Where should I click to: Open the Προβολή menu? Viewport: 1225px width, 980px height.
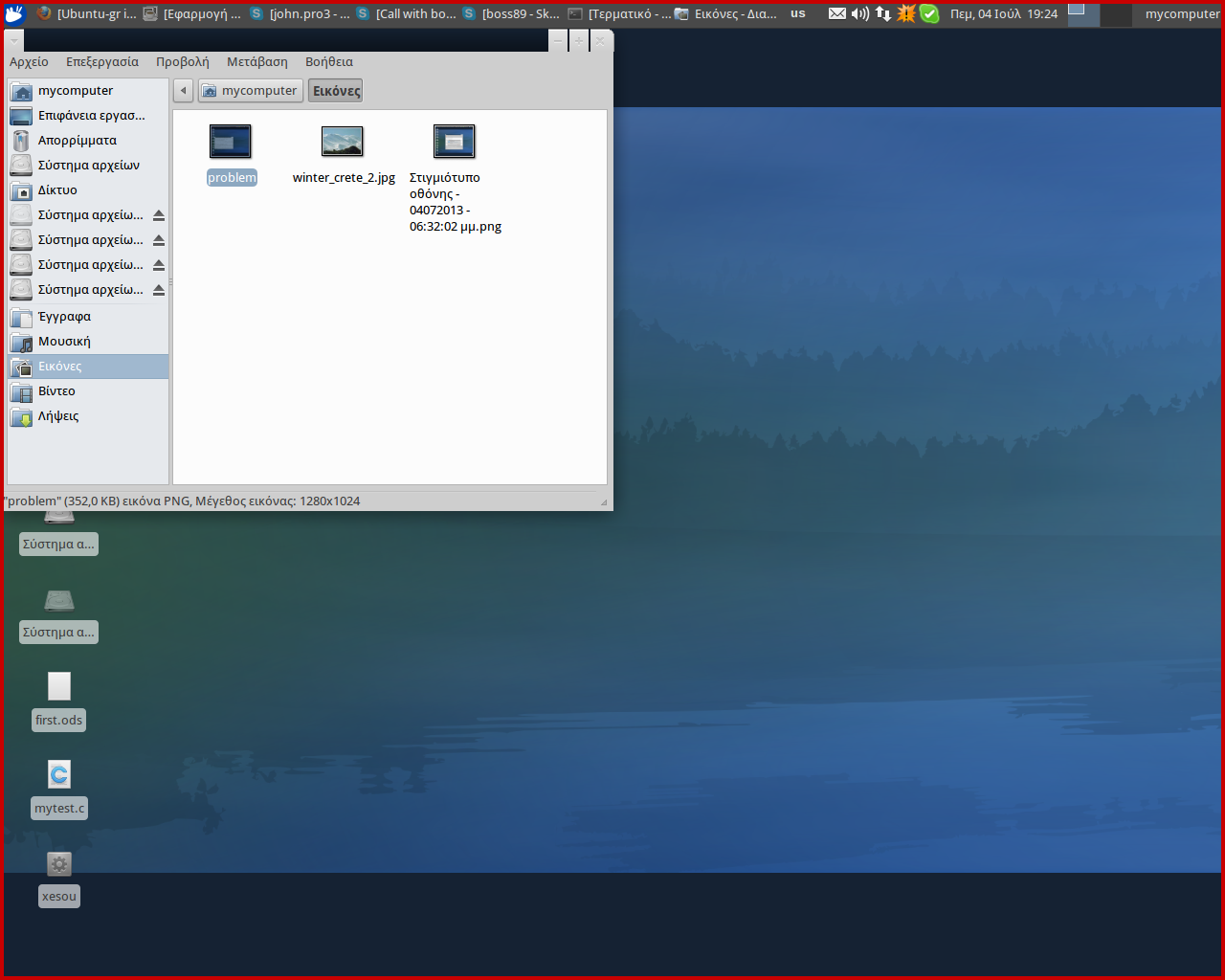click(182, 62)
